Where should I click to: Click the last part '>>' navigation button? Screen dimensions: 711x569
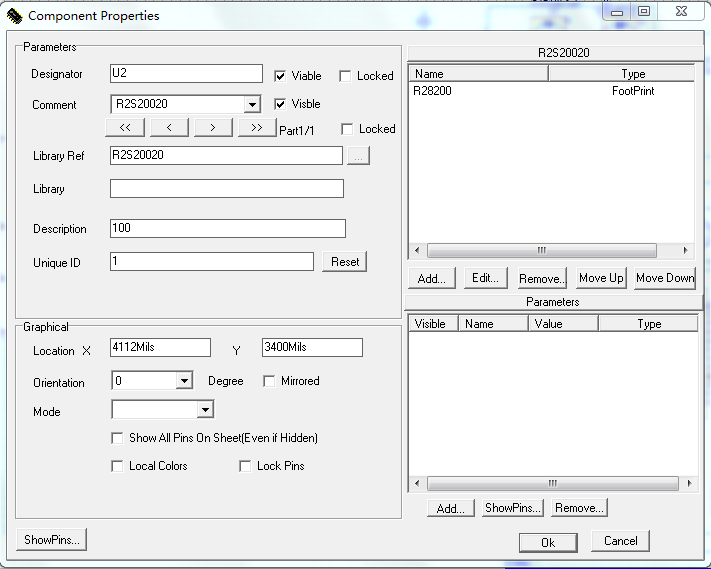(257, 128)
